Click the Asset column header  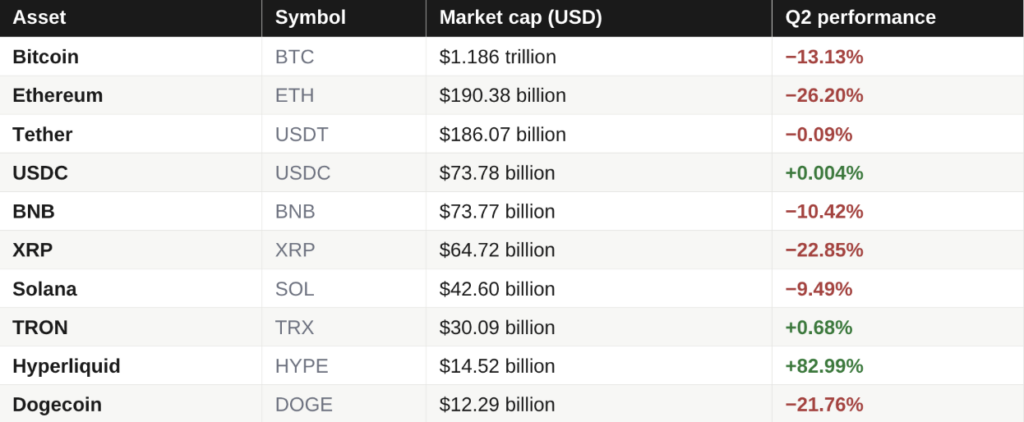tap(39, 18)
